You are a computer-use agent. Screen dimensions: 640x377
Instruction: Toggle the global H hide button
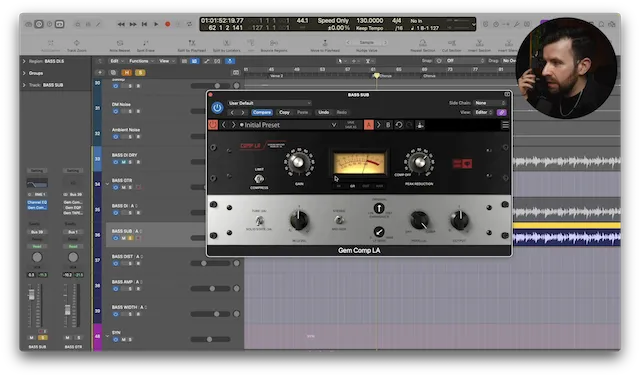point(127,73)
